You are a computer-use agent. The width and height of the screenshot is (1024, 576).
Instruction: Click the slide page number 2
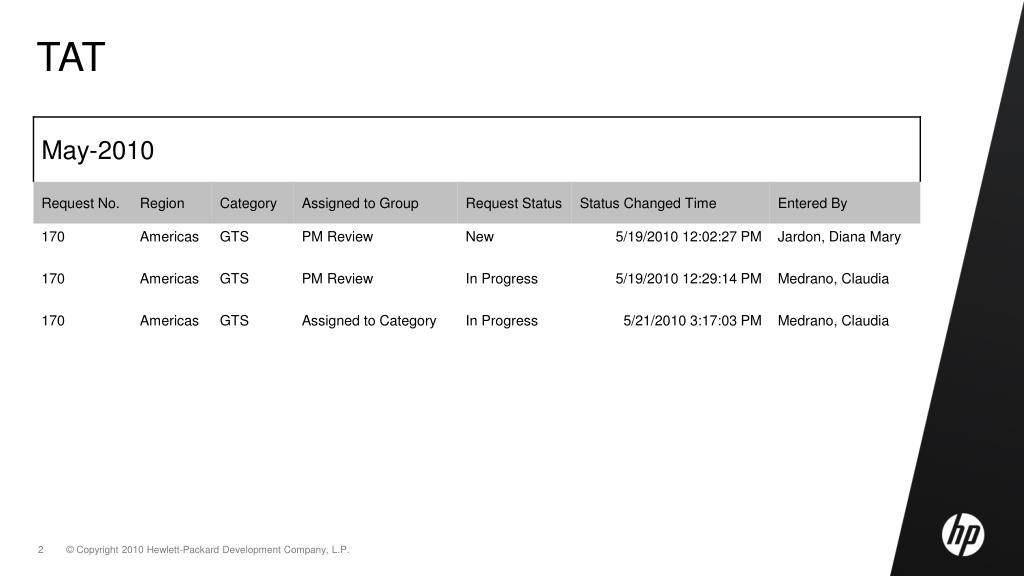point(40,550)
